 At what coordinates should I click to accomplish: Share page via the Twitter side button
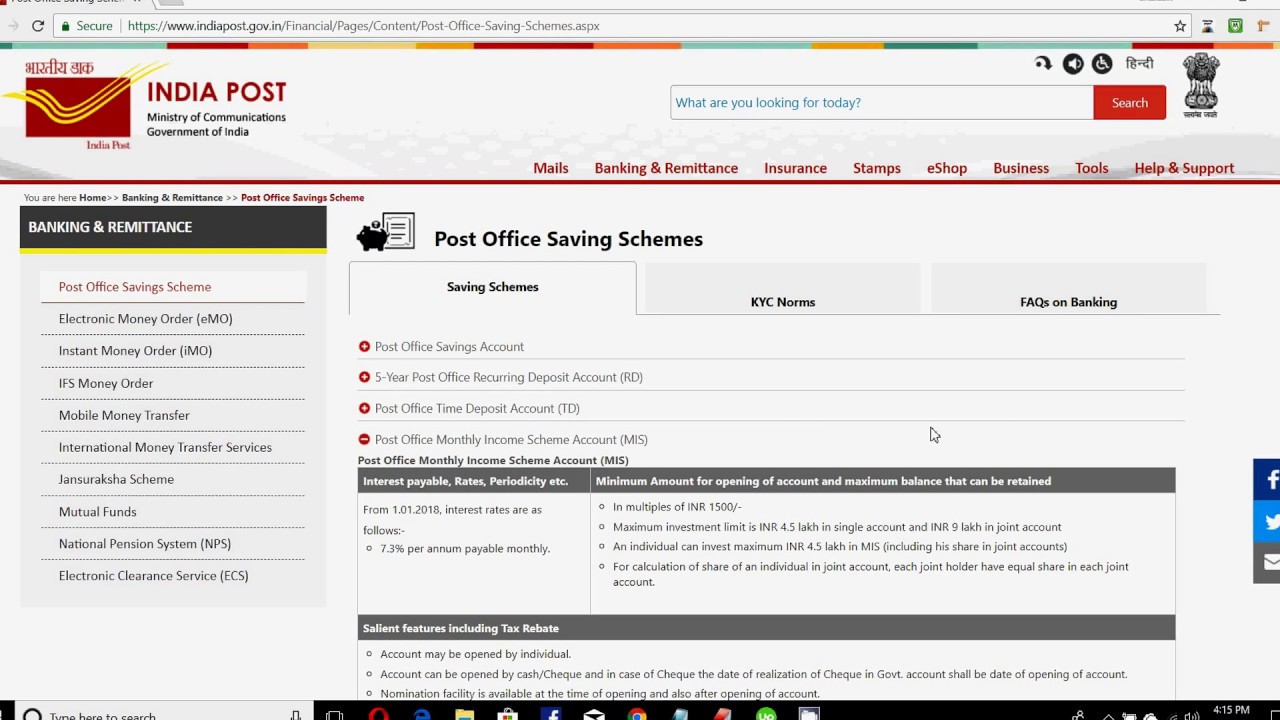tap(1268, 521)
